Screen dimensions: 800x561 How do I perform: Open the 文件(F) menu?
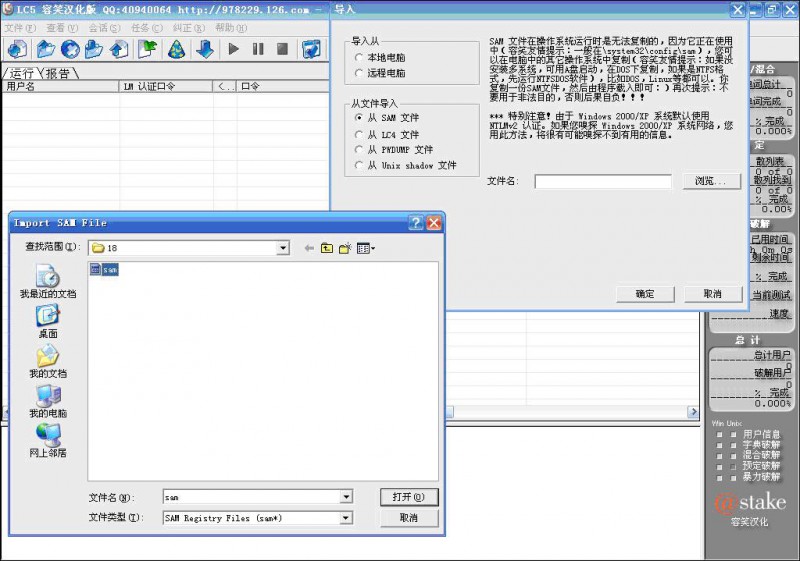click(x=20, y=28)
